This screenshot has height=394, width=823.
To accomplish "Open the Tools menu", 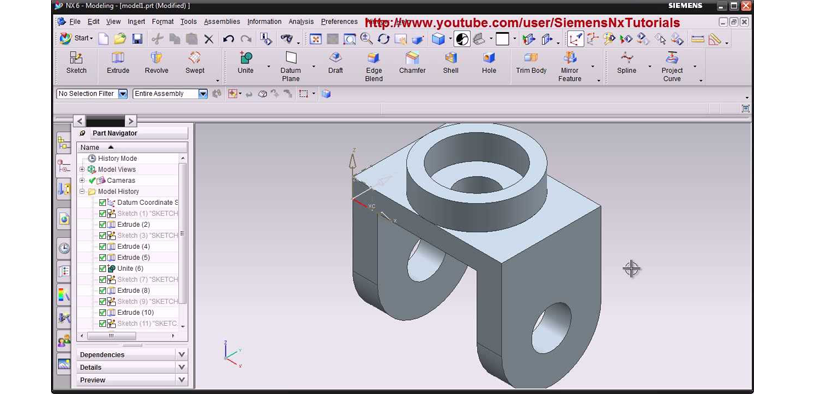I will pyautogui.click(x=188, y=22).
